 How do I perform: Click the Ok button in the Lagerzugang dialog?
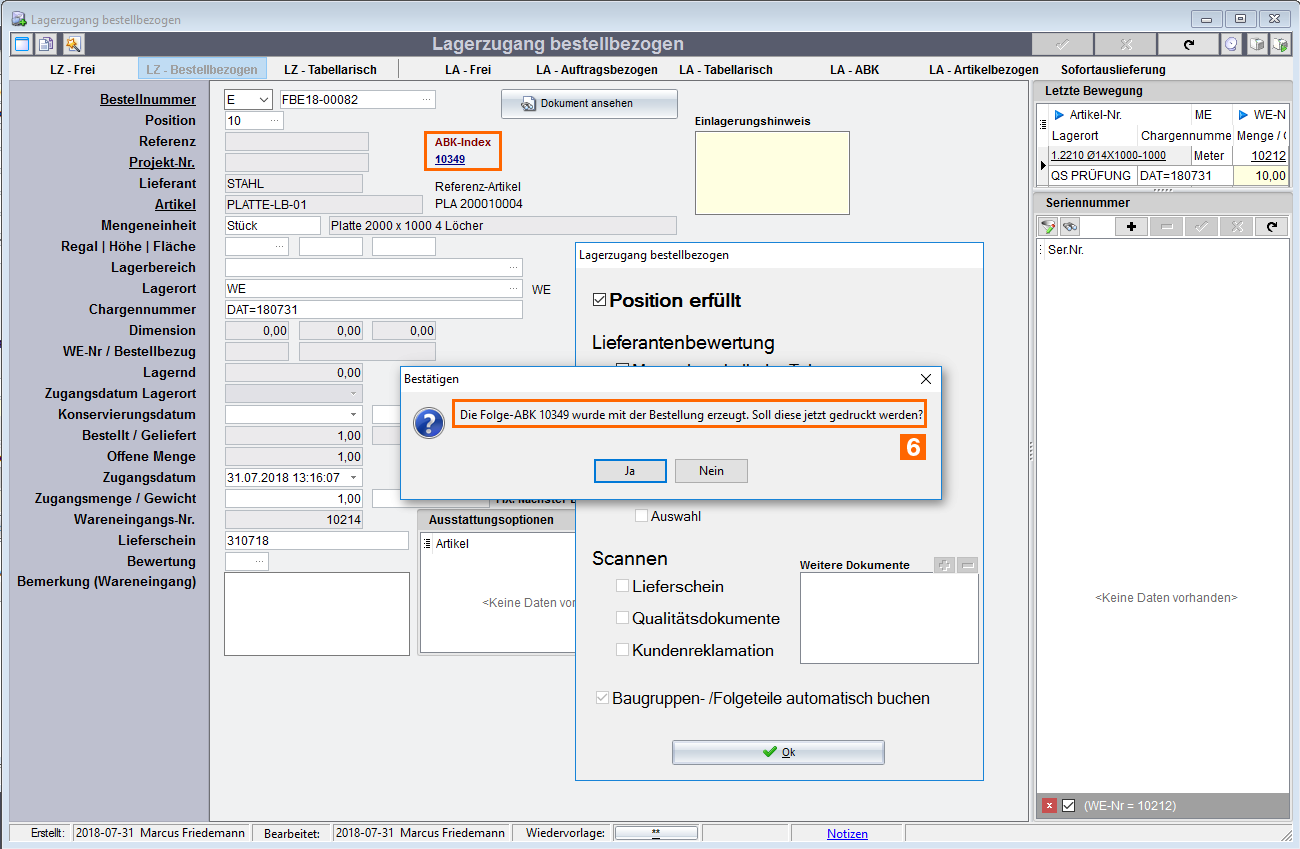pos(778,752)
